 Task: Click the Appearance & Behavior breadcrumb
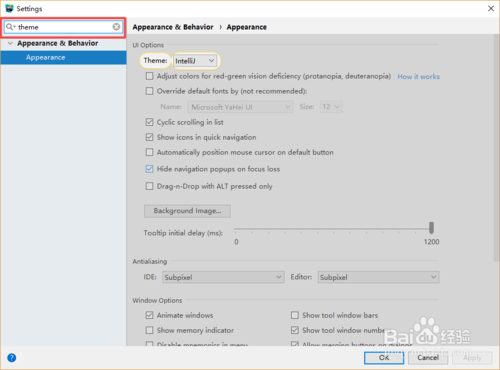point(173,27)
